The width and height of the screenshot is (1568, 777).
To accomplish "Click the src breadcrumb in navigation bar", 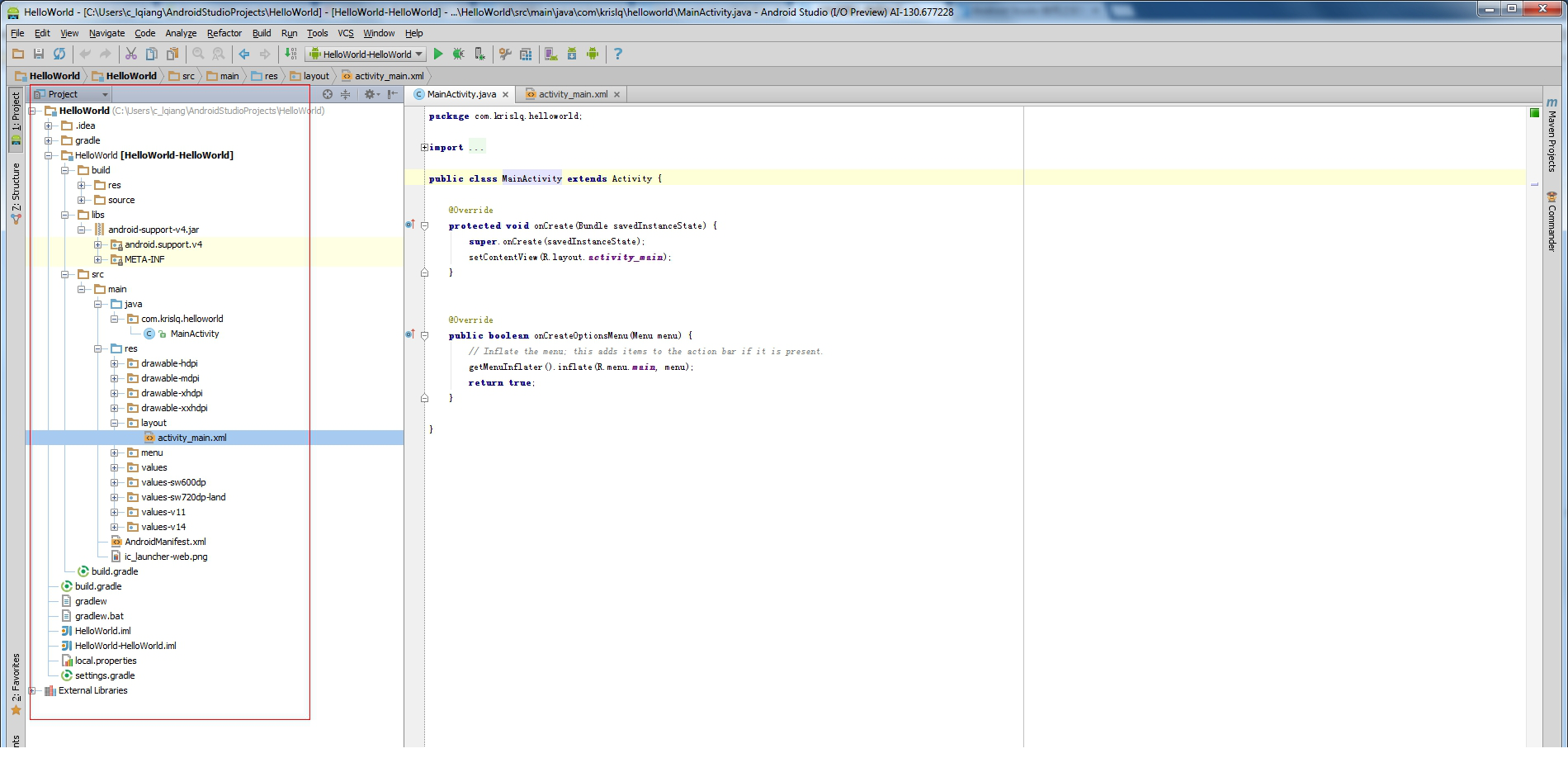I will pos(182,76).
